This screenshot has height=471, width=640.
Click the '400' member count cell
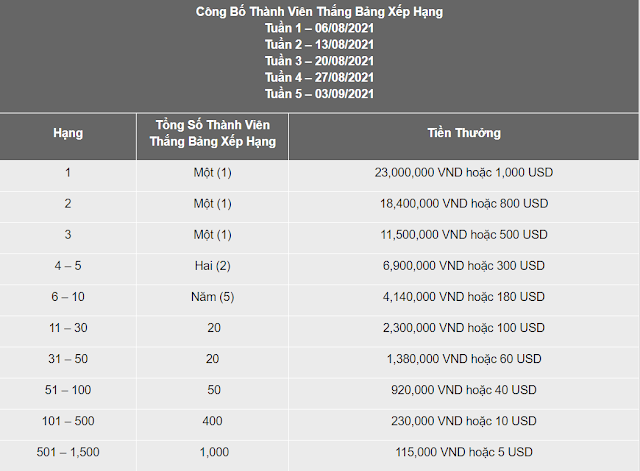pyautogui.click(x=212, y=421)
